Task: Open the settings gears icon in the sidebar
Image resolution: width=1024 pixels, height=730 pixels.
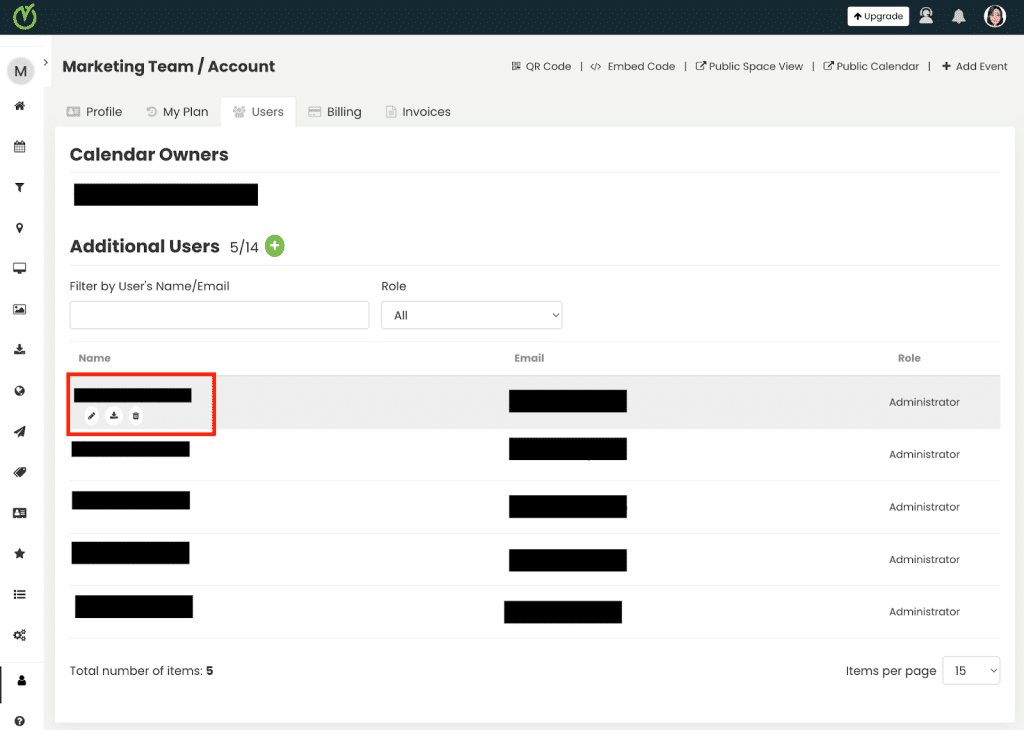Action: (x=19, y=635)
